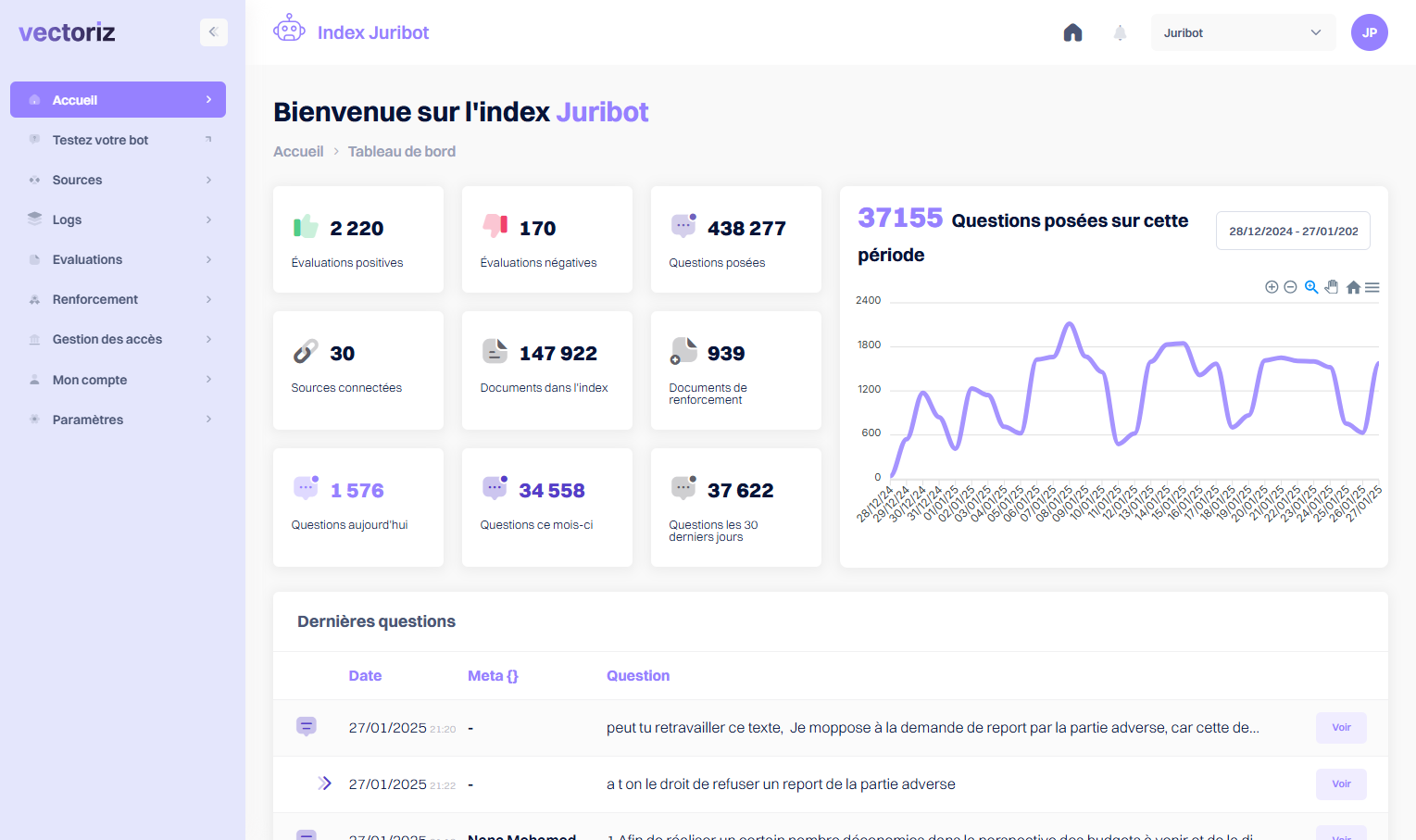
Task: Go to home via the house icon
Action: pyautogui.click(x=1072, y=32)
